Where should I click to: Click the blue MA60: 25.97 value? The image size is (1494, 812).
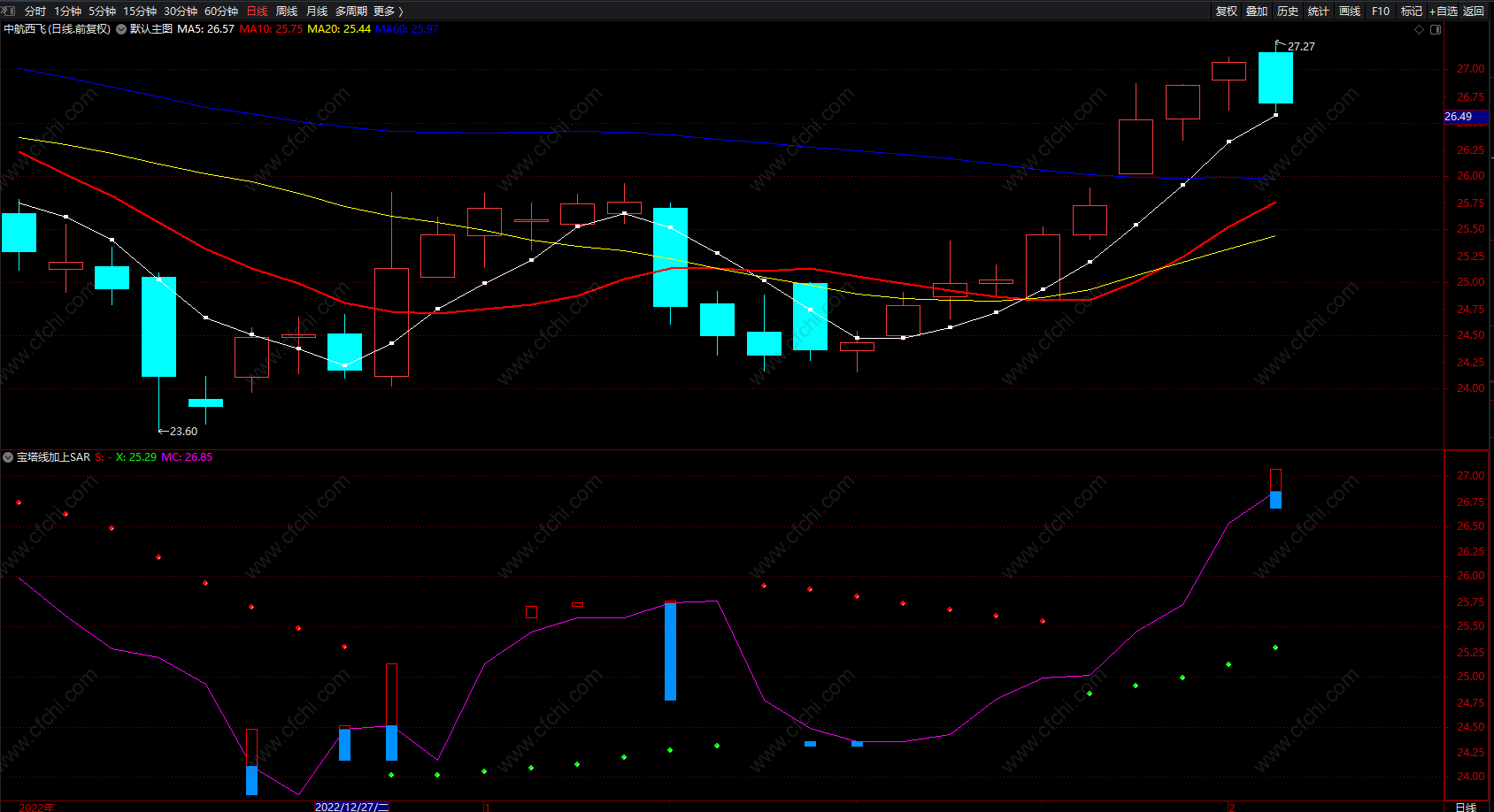click(407, 29)
